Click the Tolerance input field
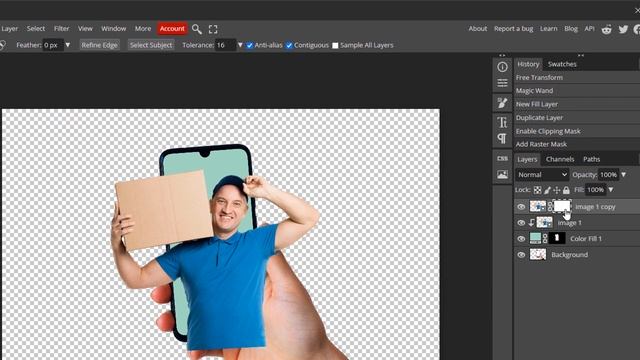This screenshot has height=360, width=640. pyautogui.click(x=226, y=45)
